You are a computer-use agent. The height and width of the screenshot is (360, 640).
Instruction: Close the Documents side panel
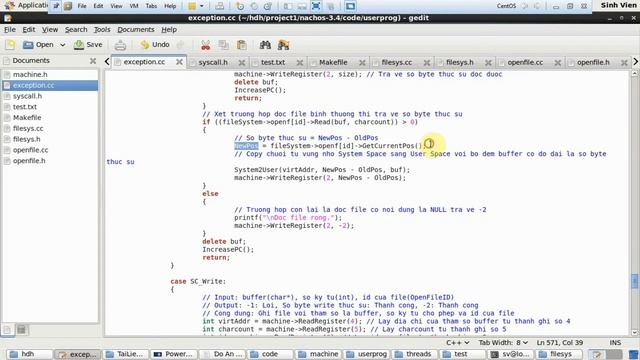[93, 61]
